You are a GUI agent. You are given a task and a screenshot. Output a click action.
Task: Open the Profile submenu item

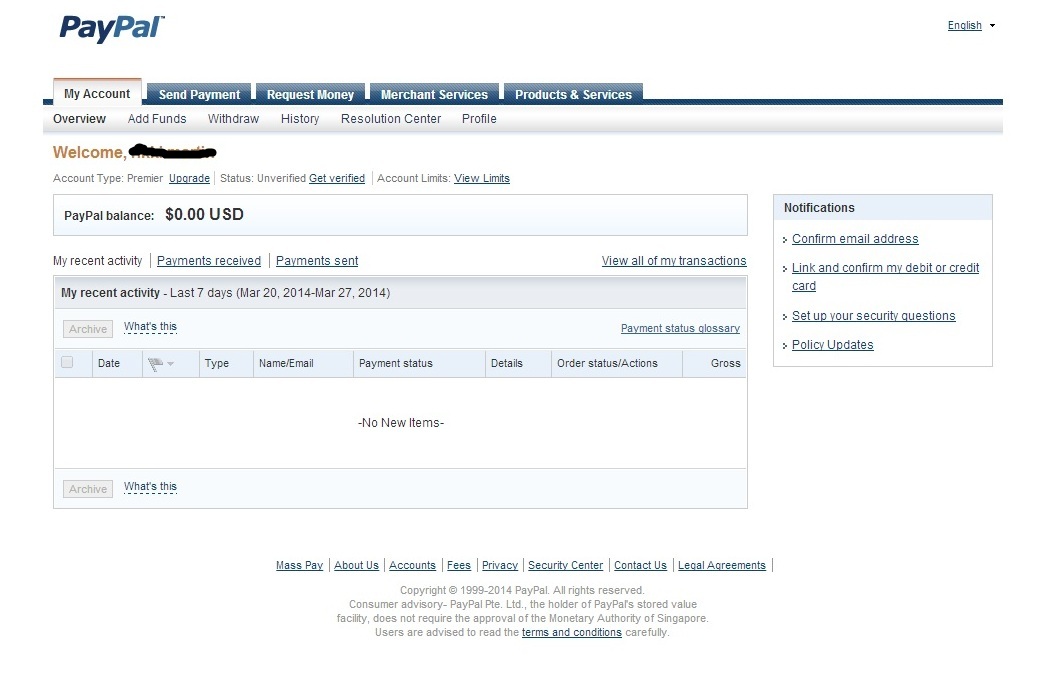[x=479, y=119]
